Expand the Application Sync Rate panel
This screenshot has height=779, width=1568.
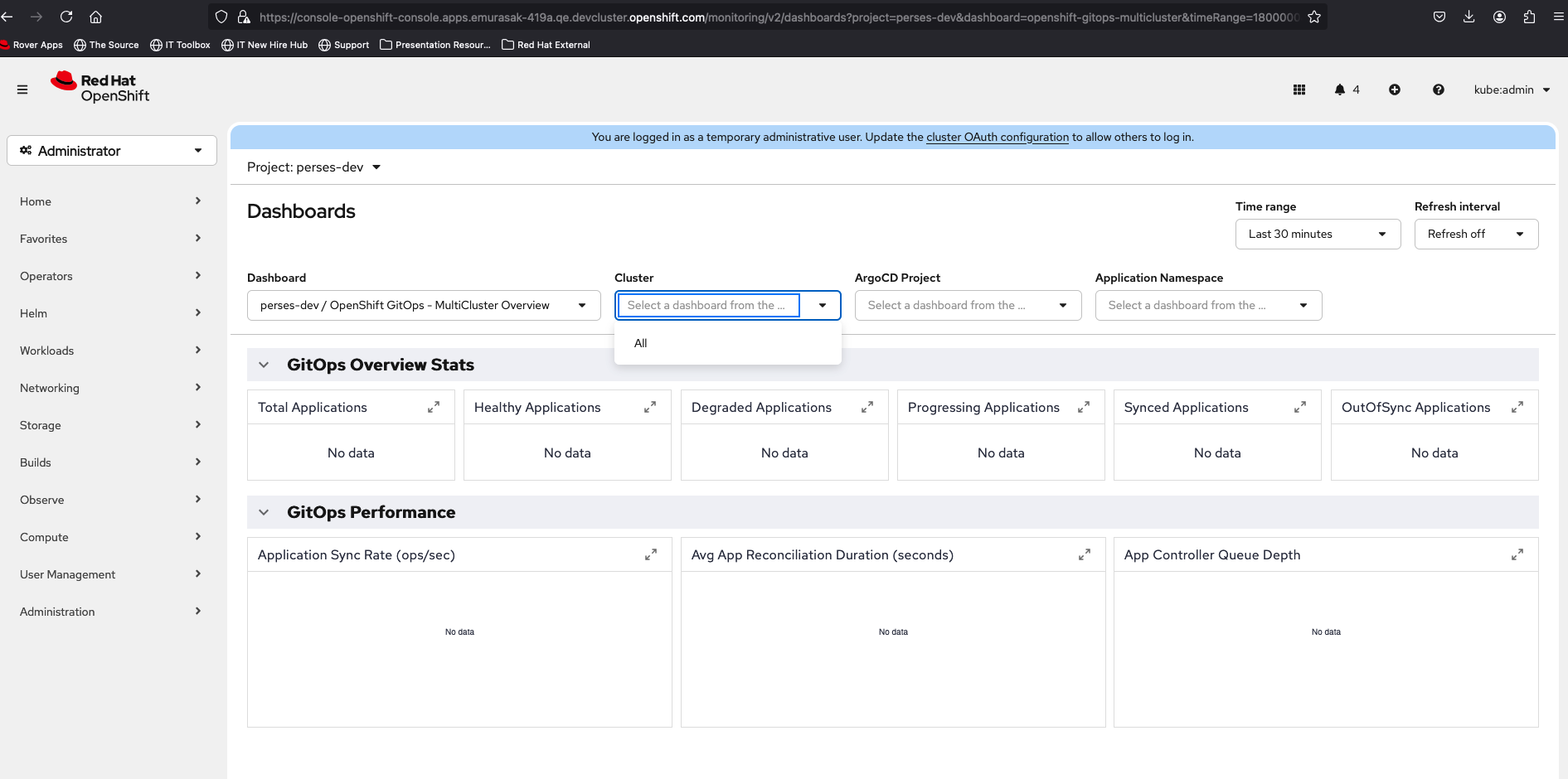[651, 554]
